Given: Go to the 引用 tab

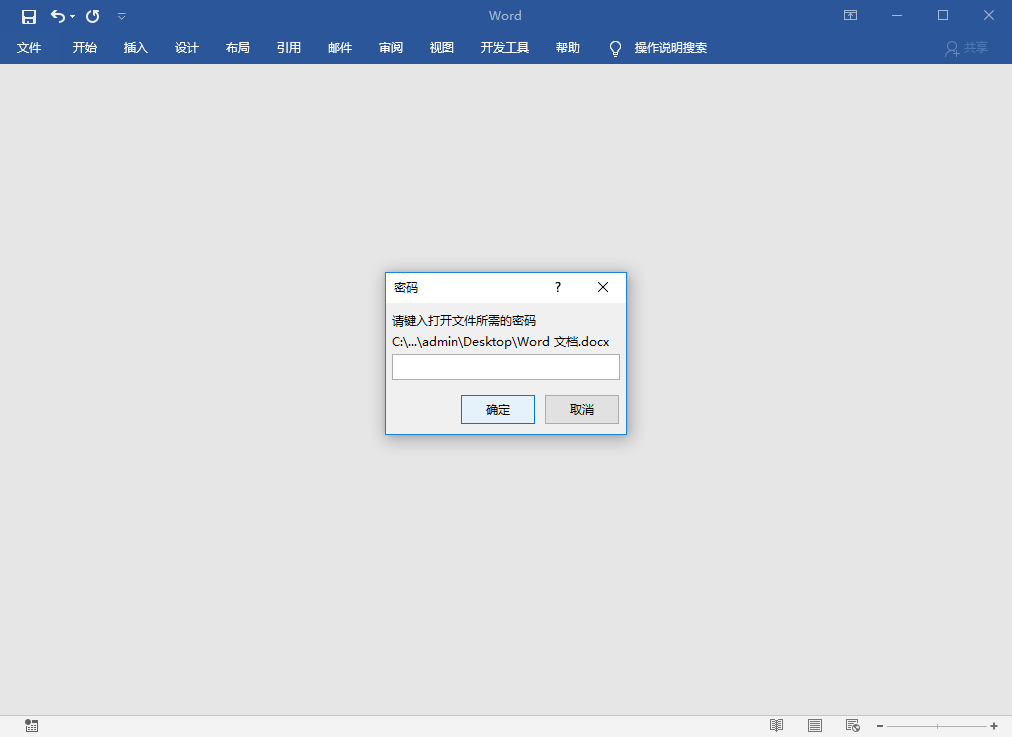Looking at the screenshot, I should (288, 48).
